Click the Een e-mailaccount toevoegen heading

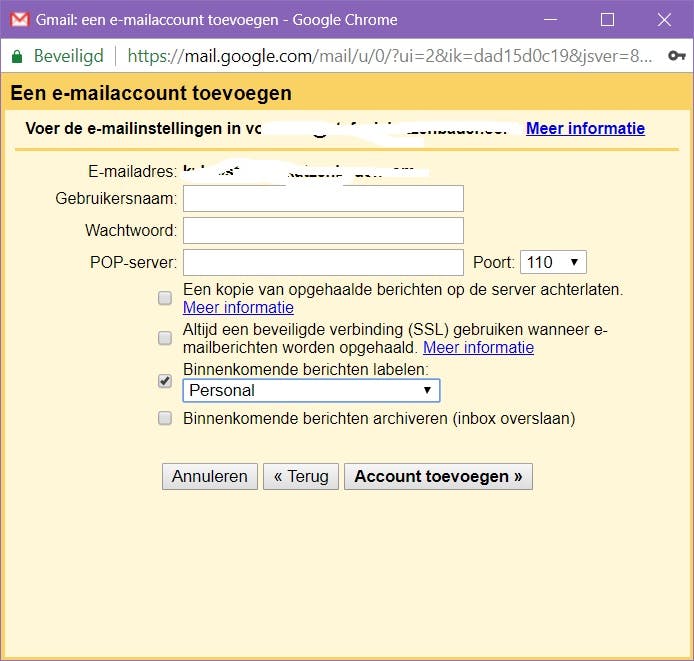(151, 93)
